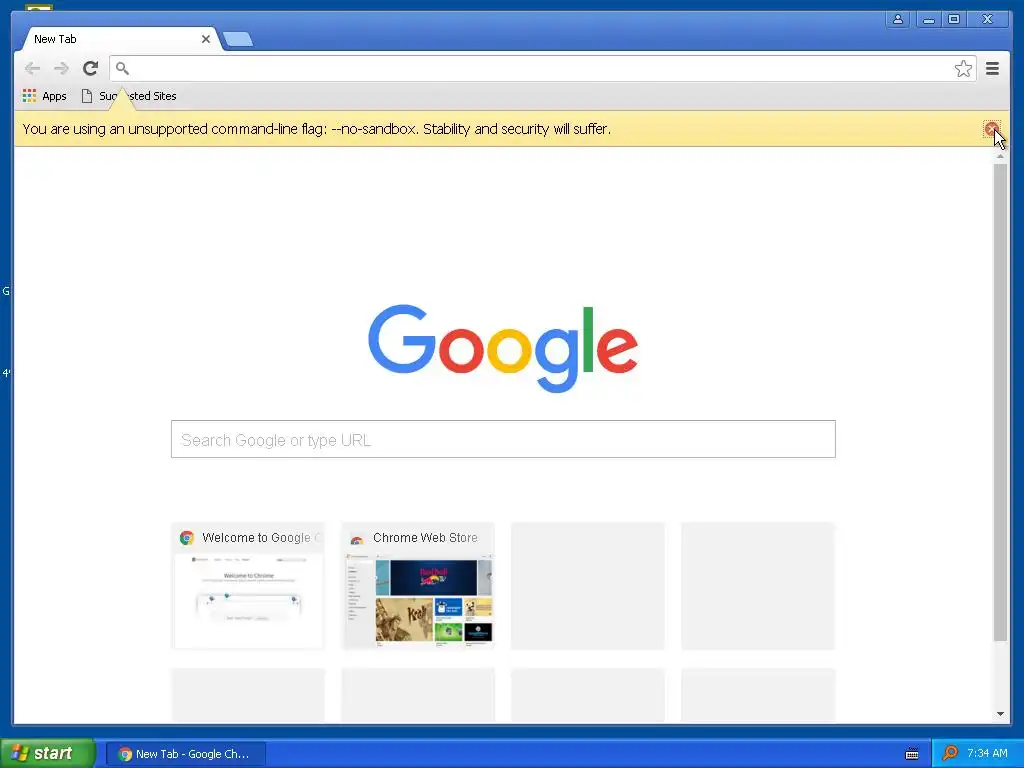Open the Chrome Web Store thumbnail
Image resolution: width=1024 pixels, height=768 pixels.
pyautogui.click(x=418, y=586)
